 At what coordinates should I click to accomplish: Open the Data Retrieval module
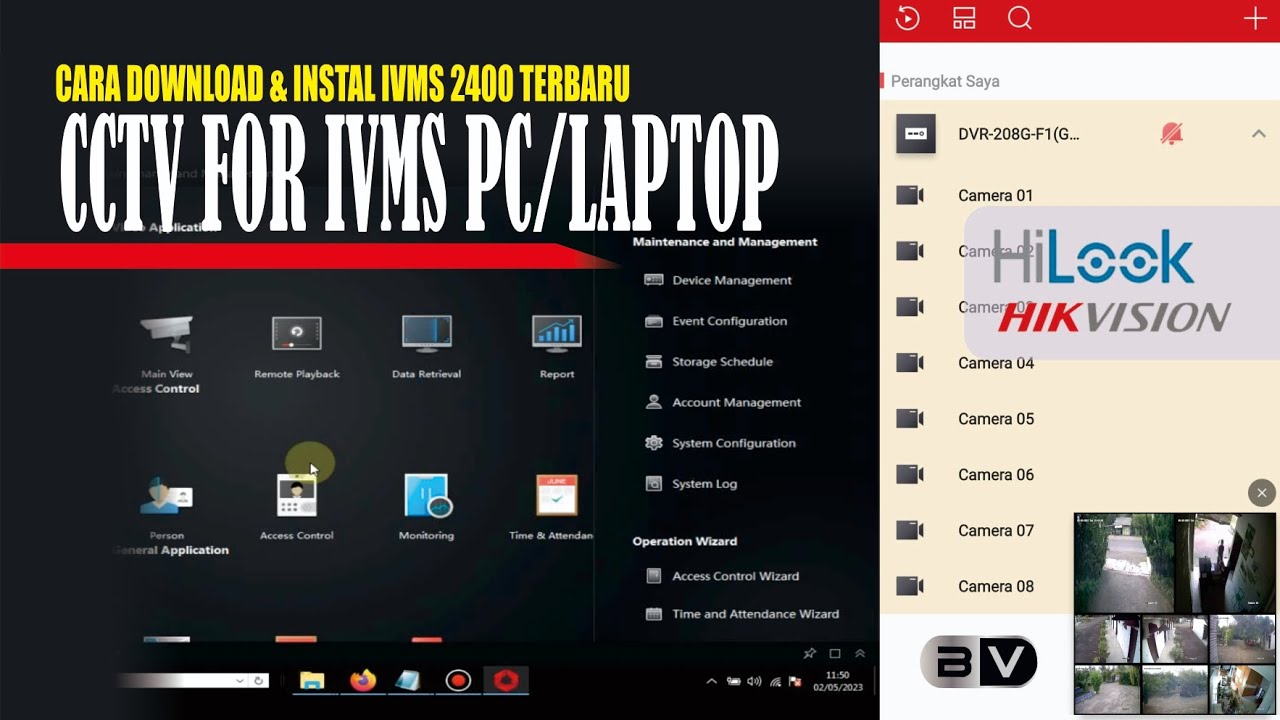click(x=427, y=334)
